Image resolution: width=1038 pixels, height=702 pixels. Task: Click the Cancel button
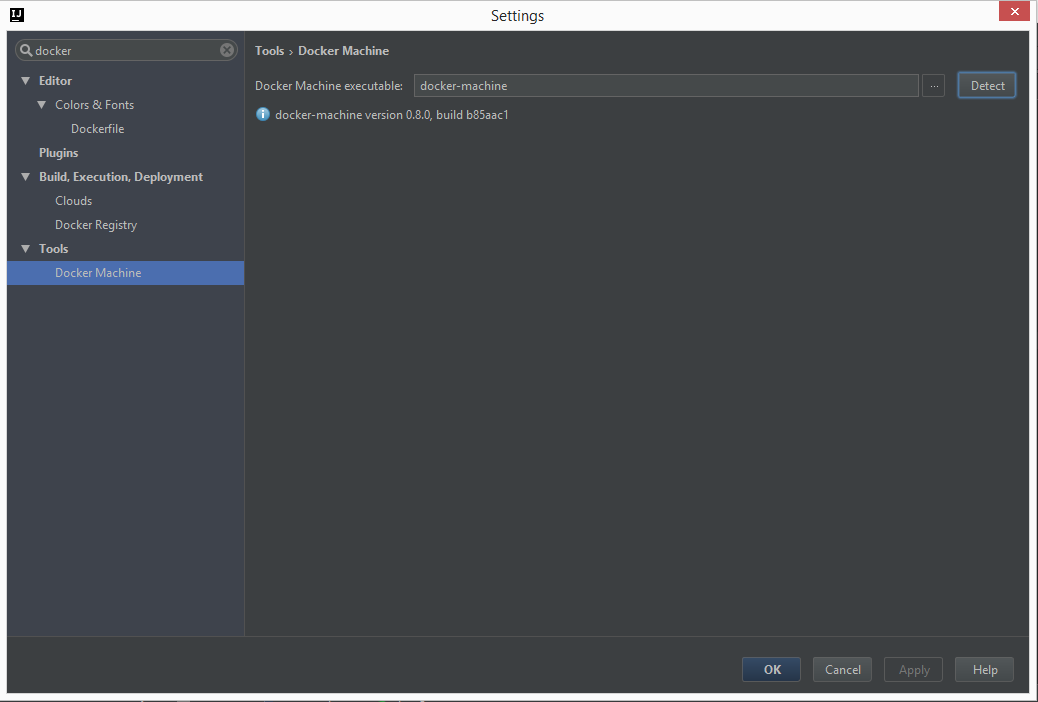(842, 670)
